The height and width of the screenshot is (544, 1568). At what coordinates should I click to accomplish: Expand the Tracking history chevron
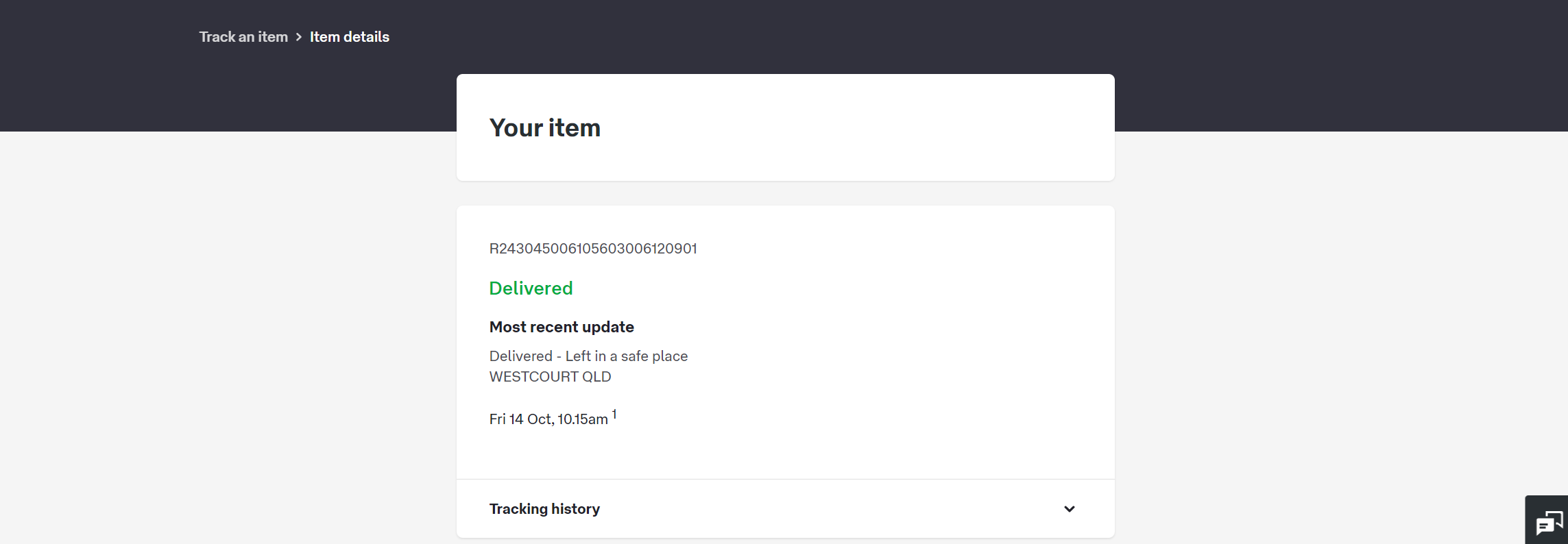(1069, 509)
